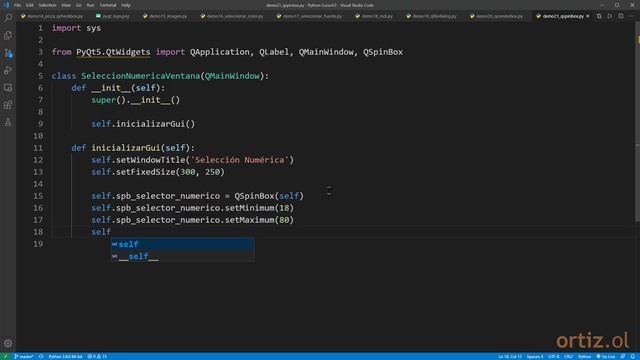Click line number 5 in the gutter
This screenshot has width=640, height=360.
pos(40,76)
